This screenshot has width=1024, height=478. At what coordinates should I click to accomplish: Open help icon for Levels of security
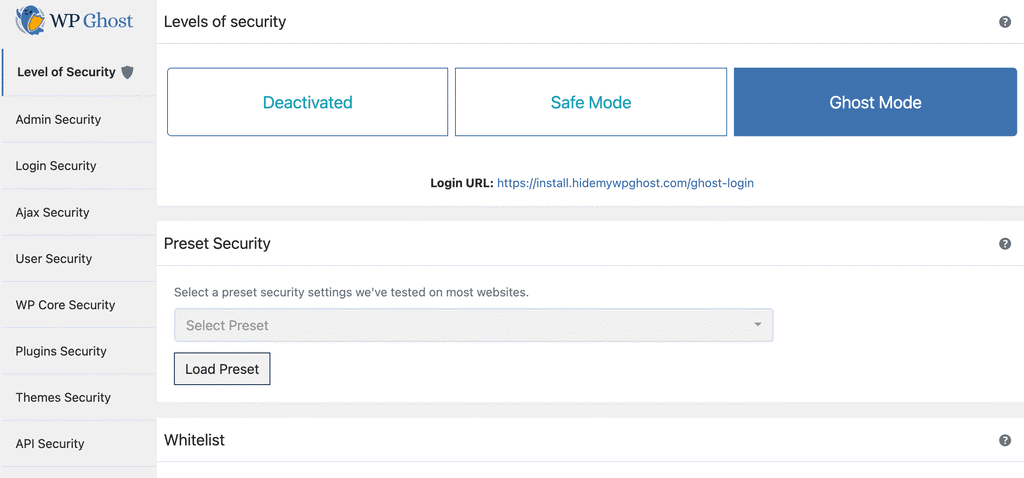tap(1005, 22)
